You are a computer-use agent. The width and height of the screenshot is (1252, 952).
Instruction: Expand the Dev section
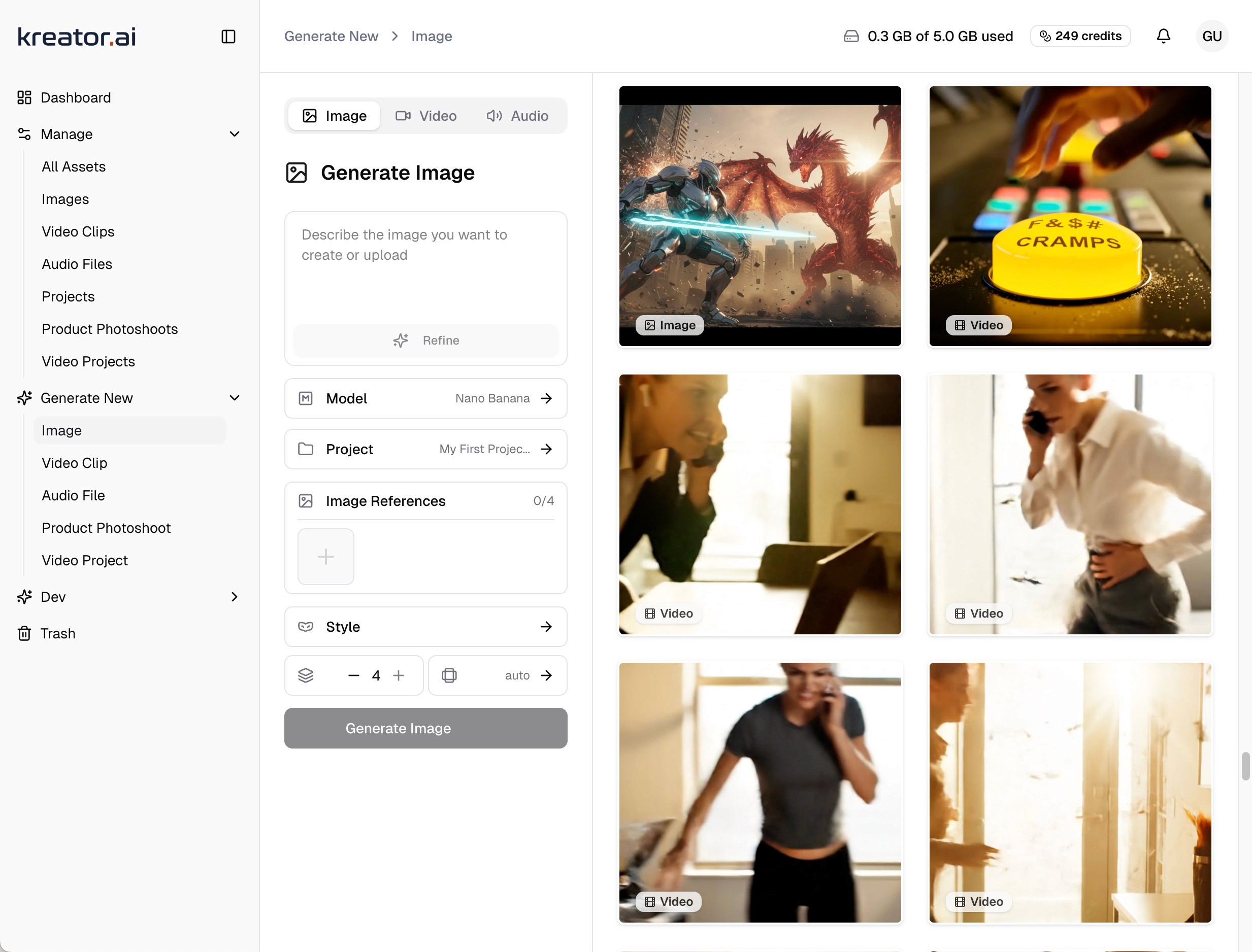click(234, 597)
